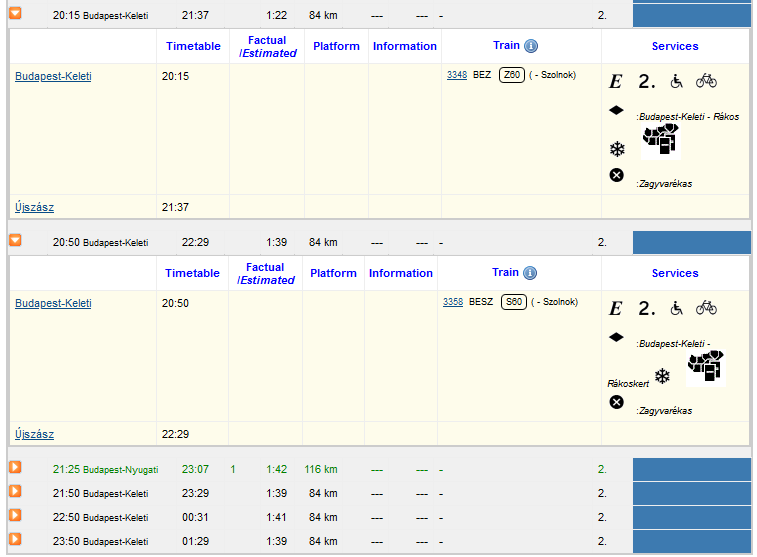
Task: Collapse the 20:15 Budapest-Keleti journey details
Action: (x=15, y=13)
